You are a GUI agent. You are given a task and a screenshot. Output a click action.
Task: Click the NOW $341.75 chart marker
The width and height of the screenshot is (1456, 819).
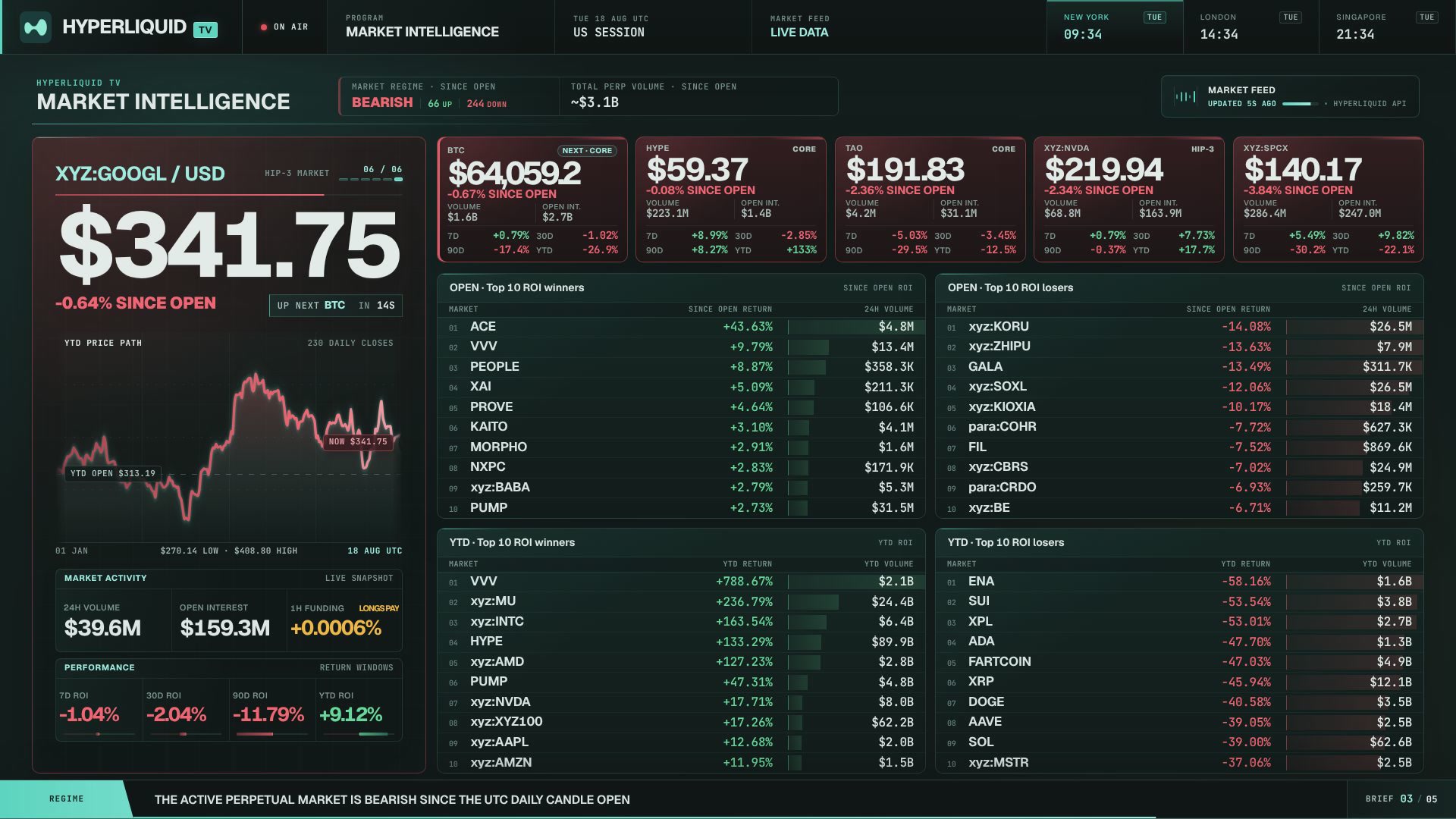pyautogui.click(x=358, y=441)
